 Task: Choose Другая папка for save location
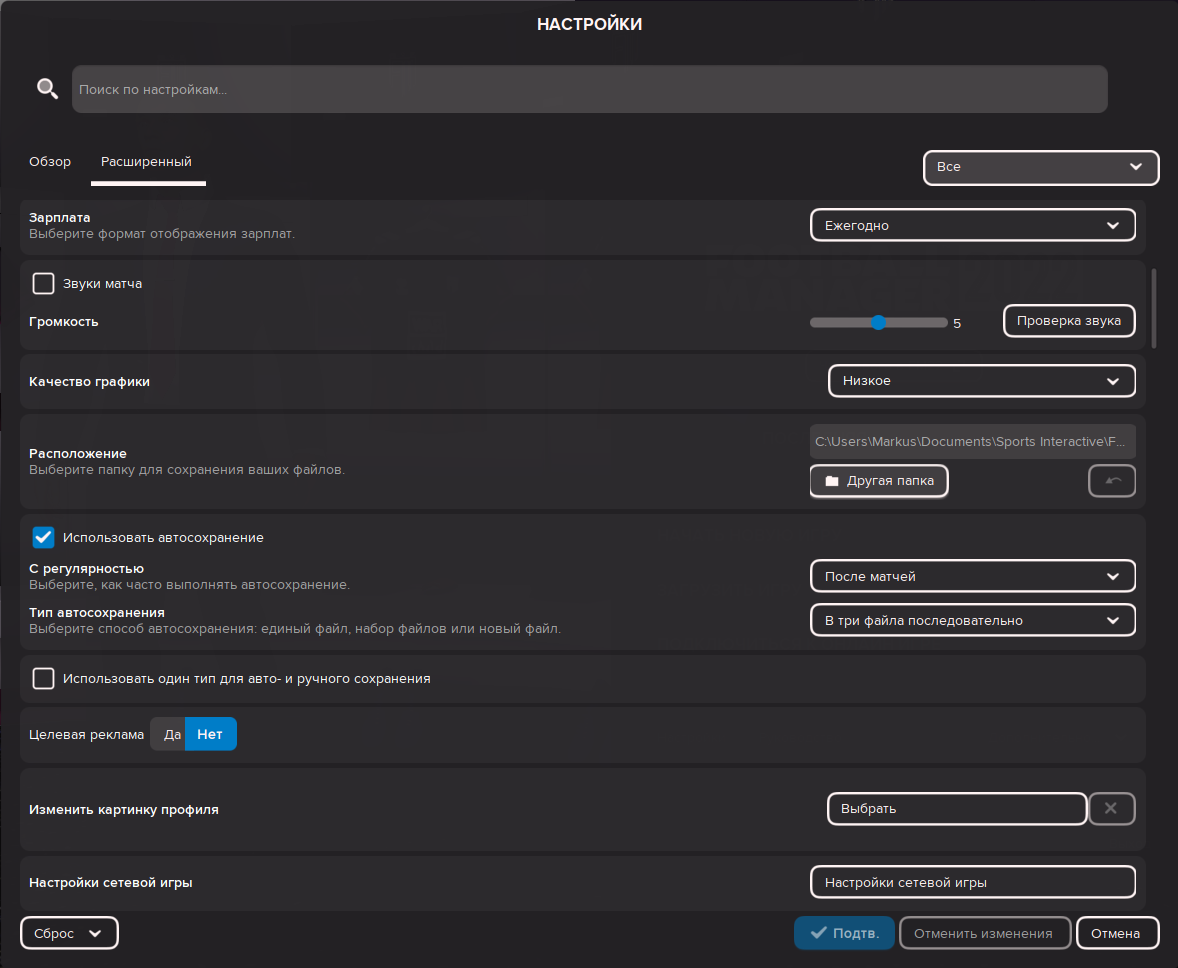(879, 481)
